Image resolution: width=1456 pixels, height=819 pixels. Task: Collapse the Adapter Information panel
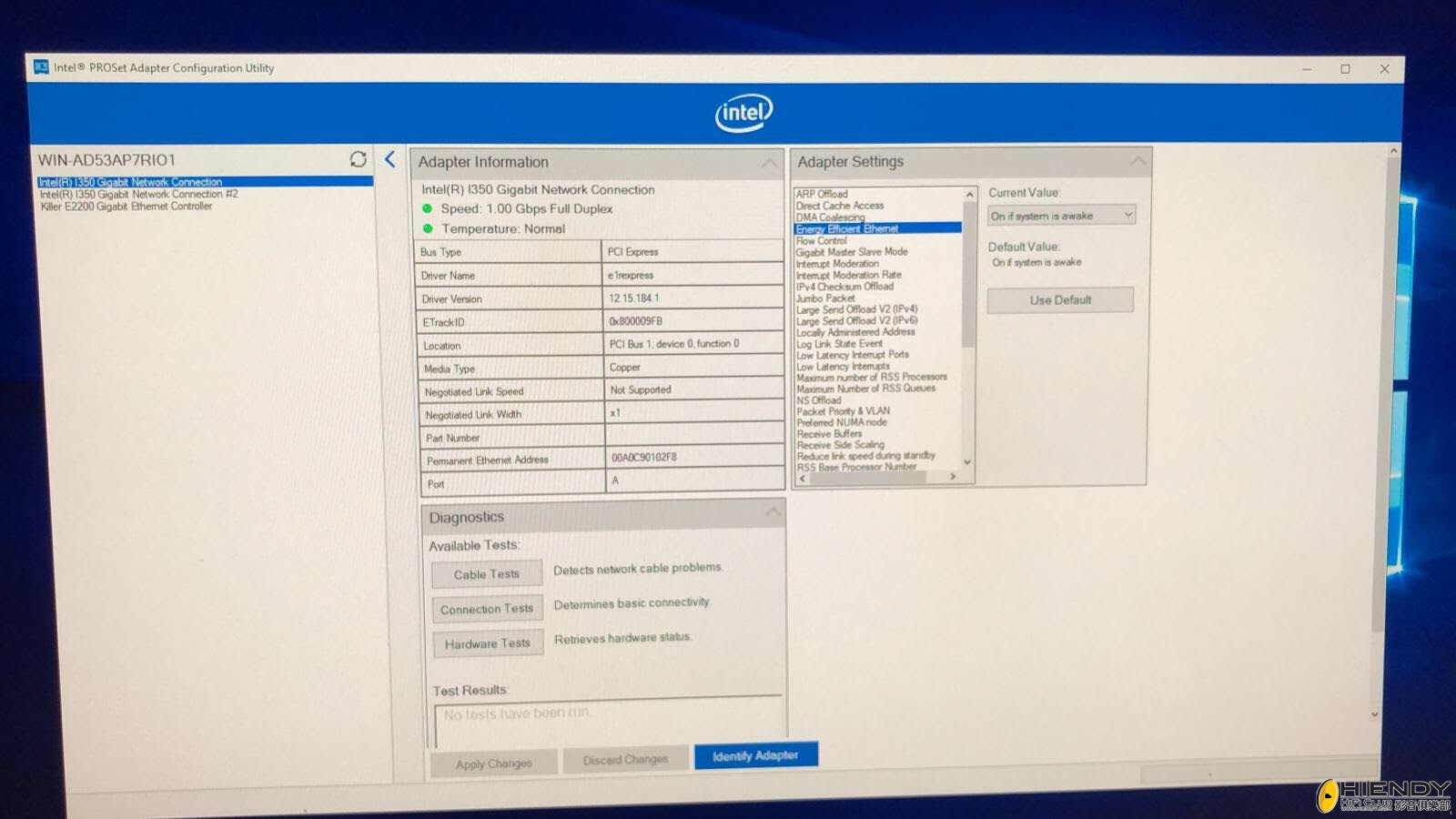click(x=769, y=163)
